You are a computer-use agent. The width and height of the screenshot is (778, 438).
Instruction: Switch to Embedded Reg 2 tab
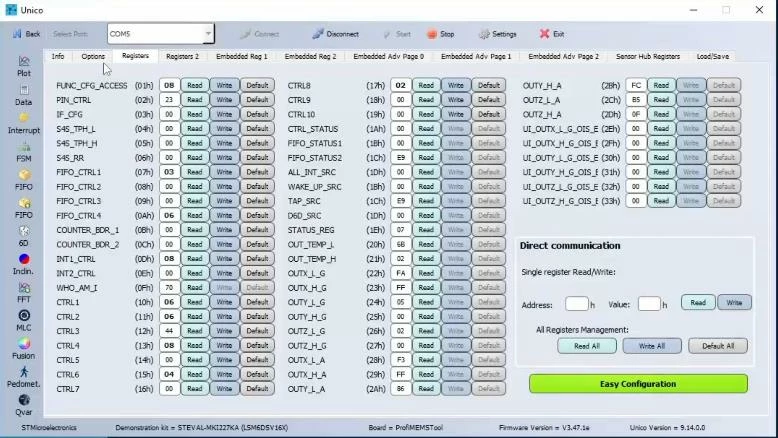(310, 56)
